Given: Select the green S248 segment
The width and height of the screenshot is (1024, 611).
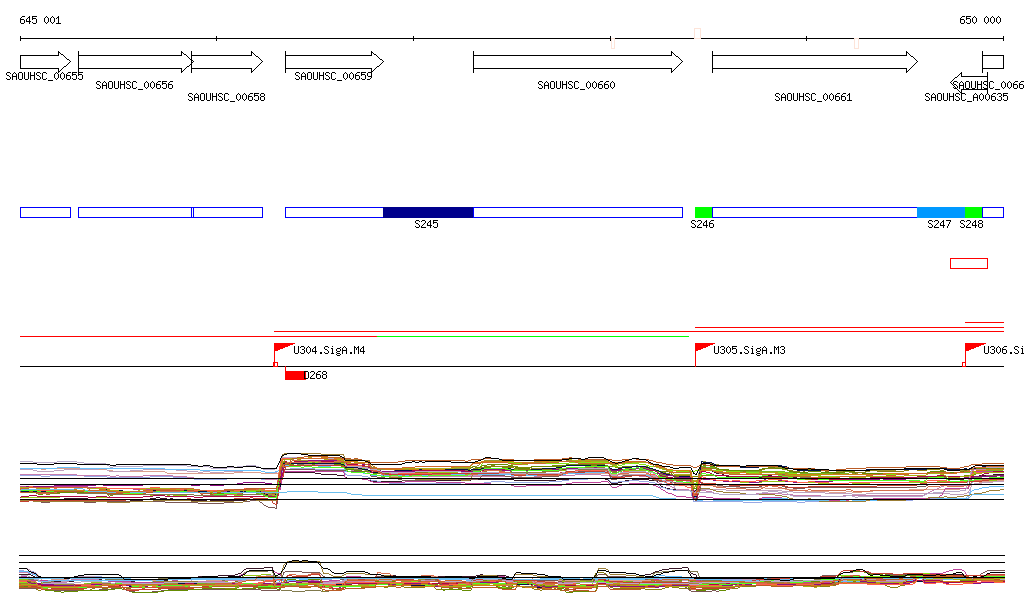Looking at the screenshot, I should tap(973, 212).
